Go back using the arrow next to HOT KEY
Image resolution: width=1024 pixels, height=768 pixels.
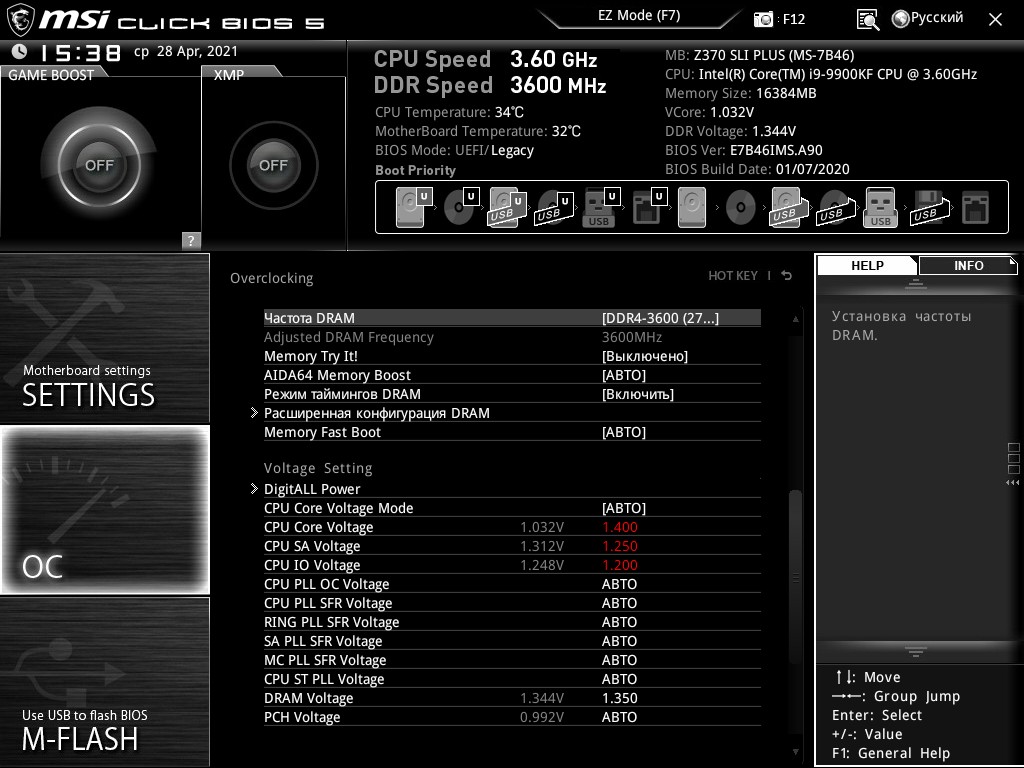click(x=787, y=276)
